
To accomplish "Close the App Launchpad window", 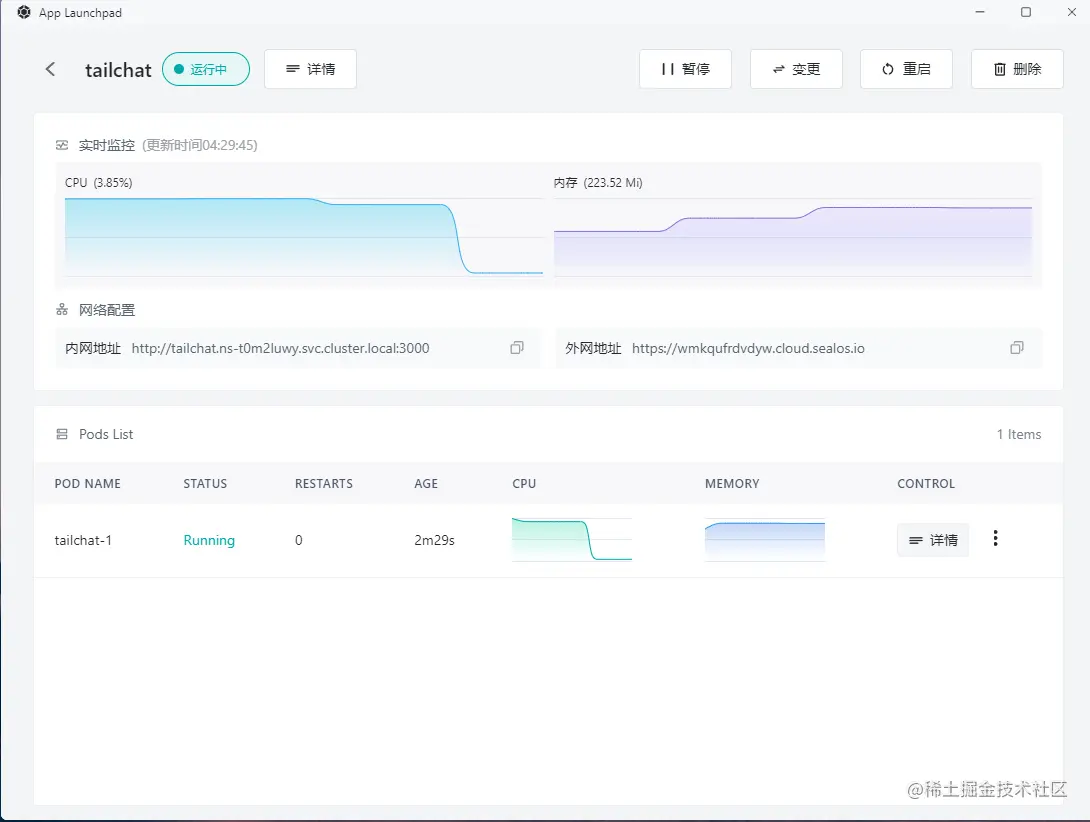I will coord(1072,12).
